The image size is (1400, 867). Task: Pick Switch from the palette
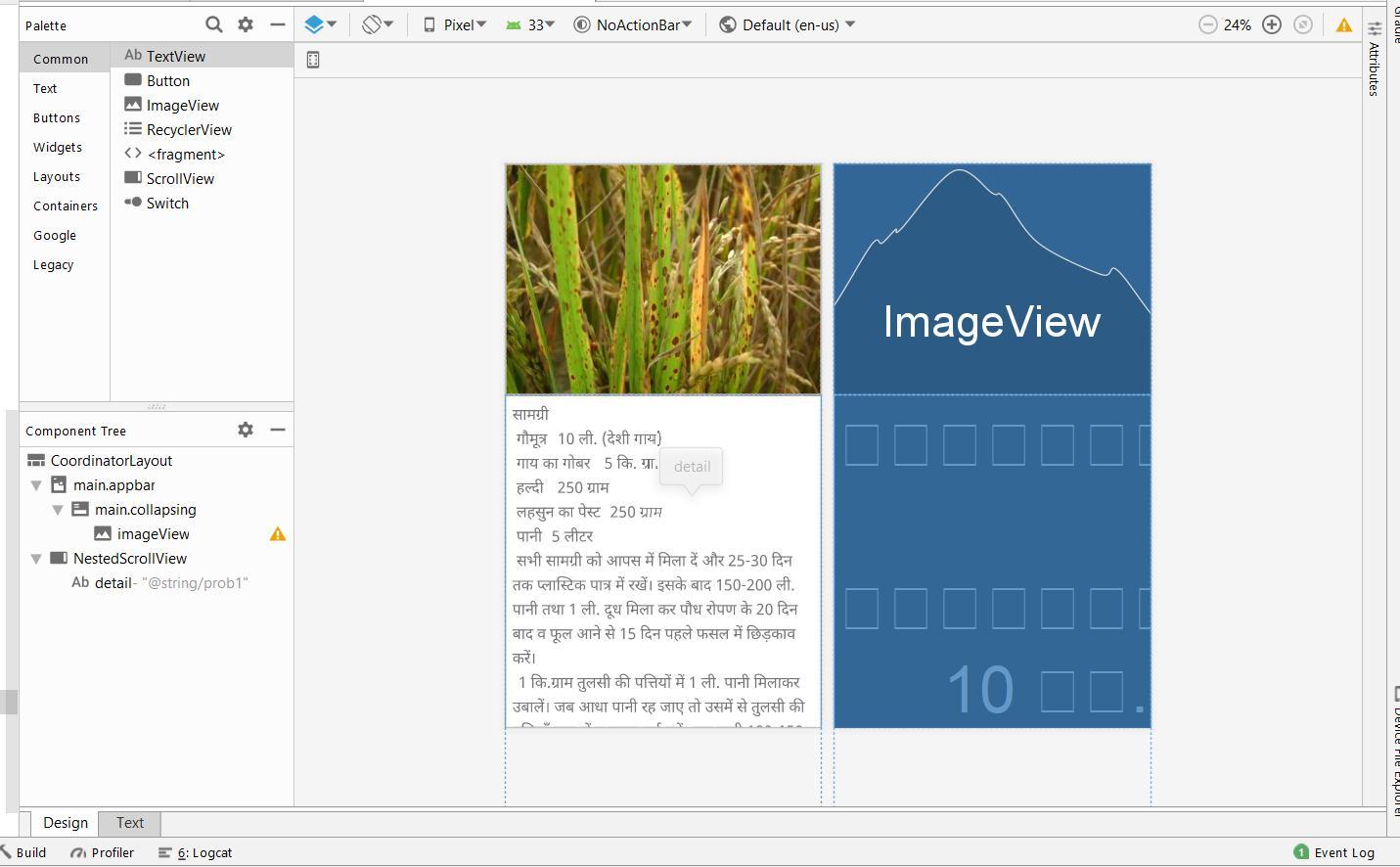click(x=203, y=203)
